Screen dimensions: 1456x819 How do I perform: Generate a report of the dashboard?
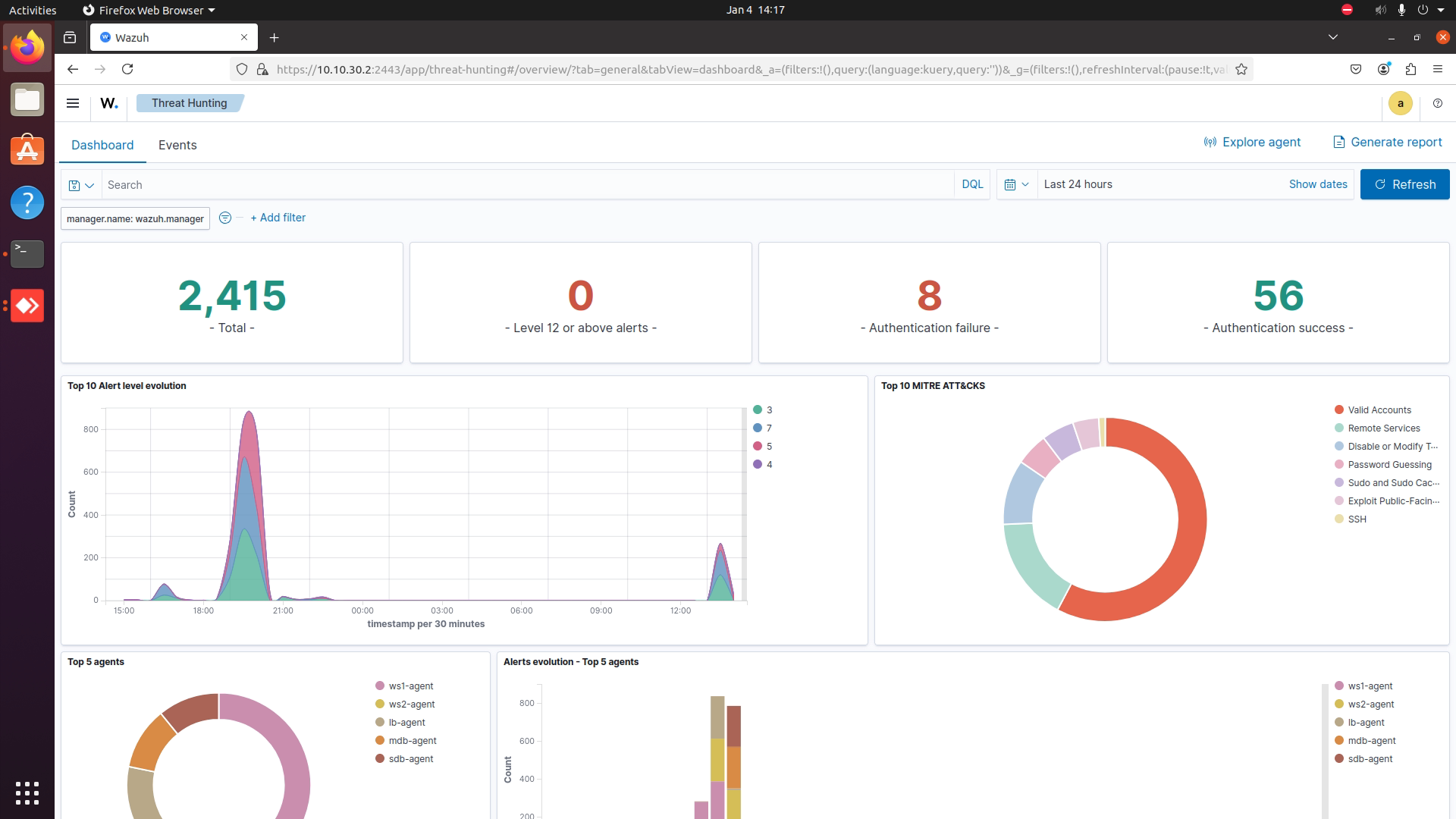(x=1387, y=142)
